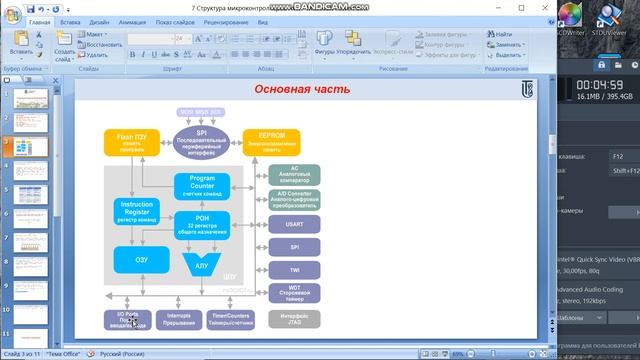Zoom in with the plus button
Image resolution: width=640 pixels, height=360 pixels.
(x=532, y=354)
